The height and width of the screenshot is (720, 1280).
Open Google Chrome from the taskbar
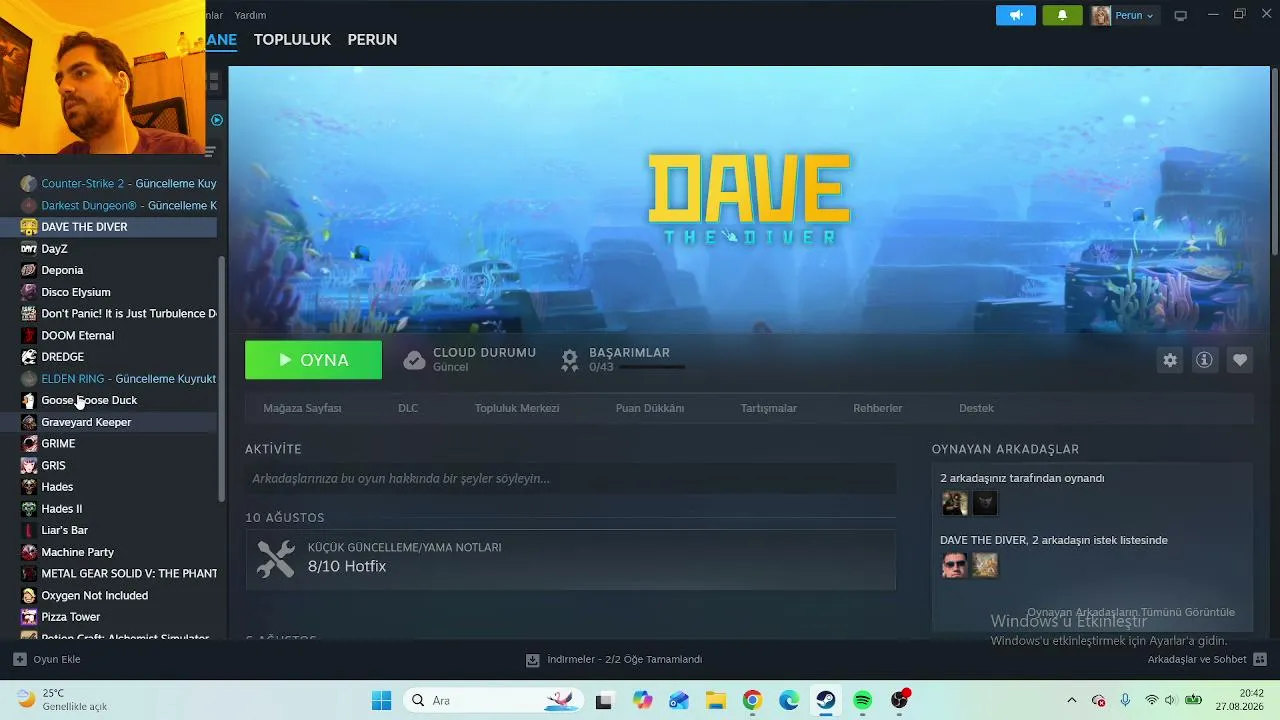[x=752, y=701]
